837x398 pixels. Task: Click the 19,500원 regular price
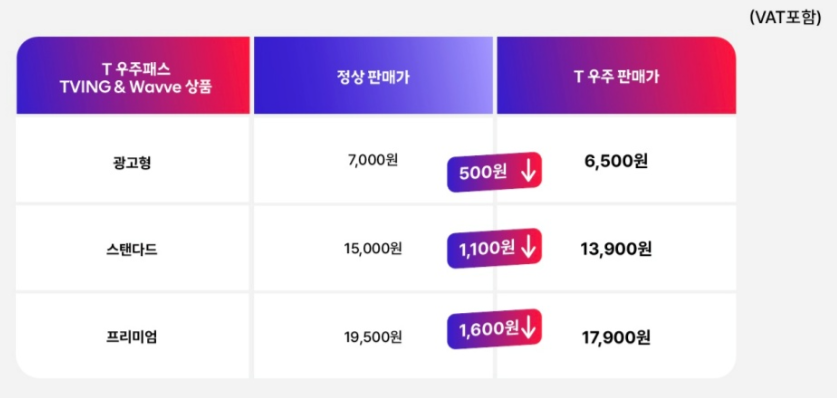(x=373, y=337)
